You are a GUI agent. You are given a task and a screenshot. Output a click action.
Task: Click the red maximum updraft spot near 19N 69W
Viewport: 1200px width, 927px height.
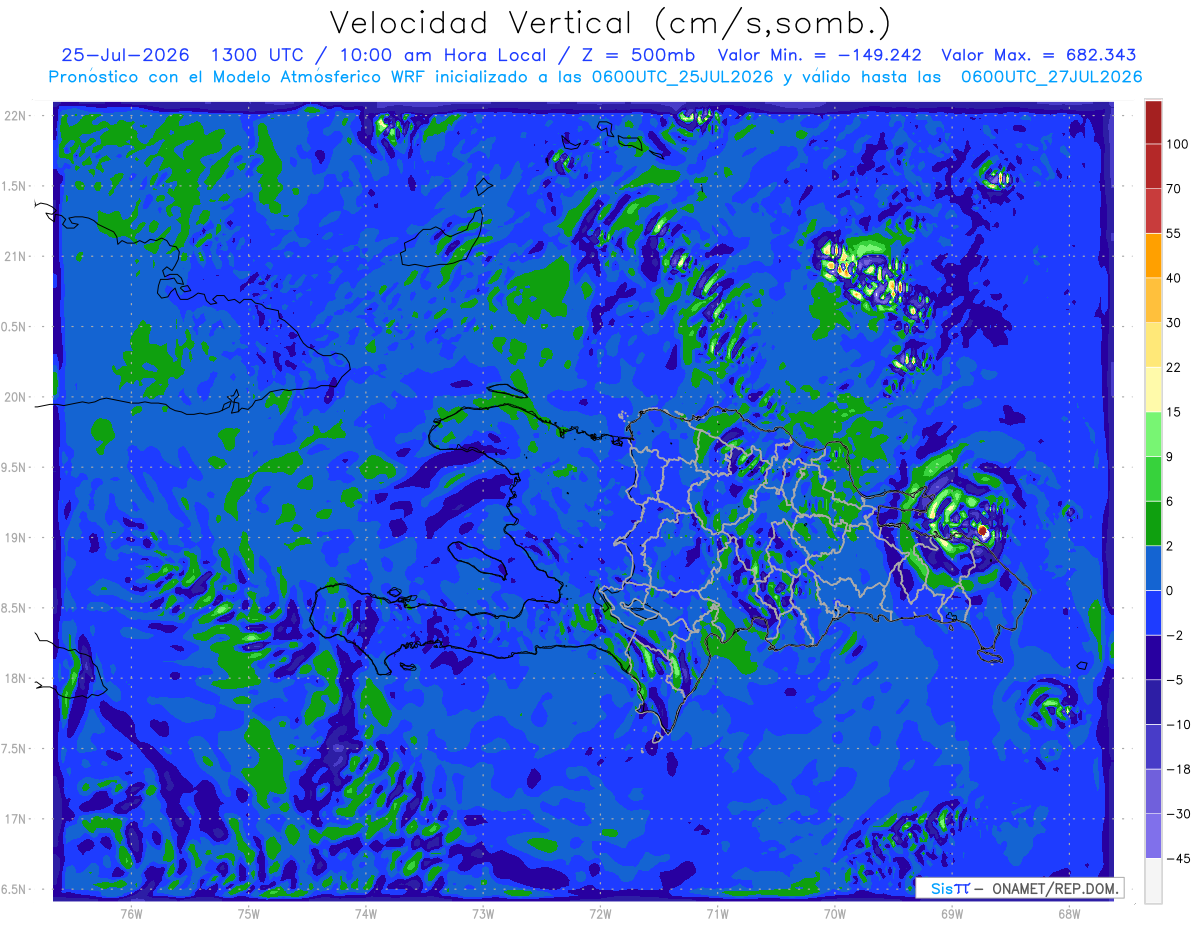[x=982, y=531]
